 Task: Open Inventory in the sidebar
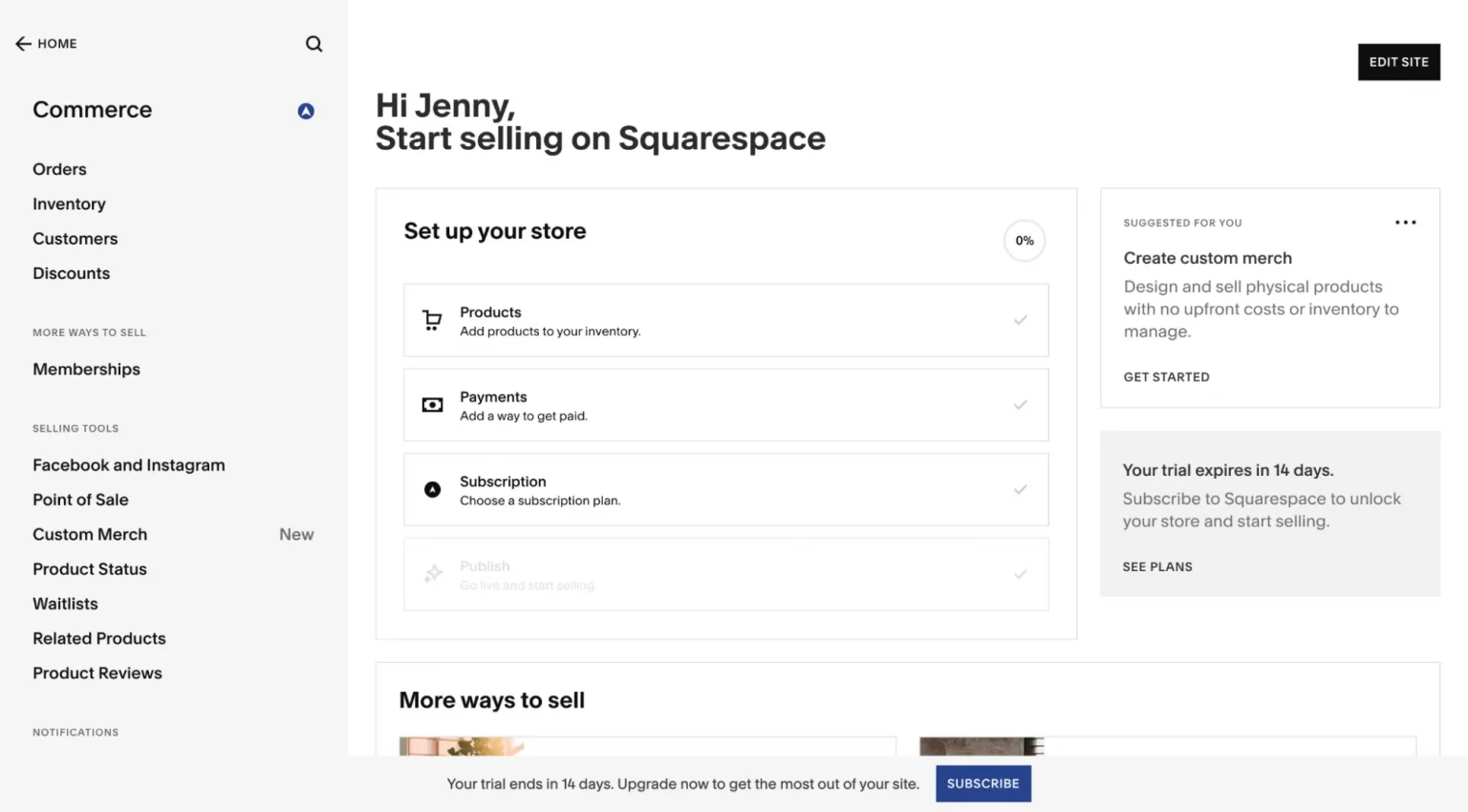(69, 204)
